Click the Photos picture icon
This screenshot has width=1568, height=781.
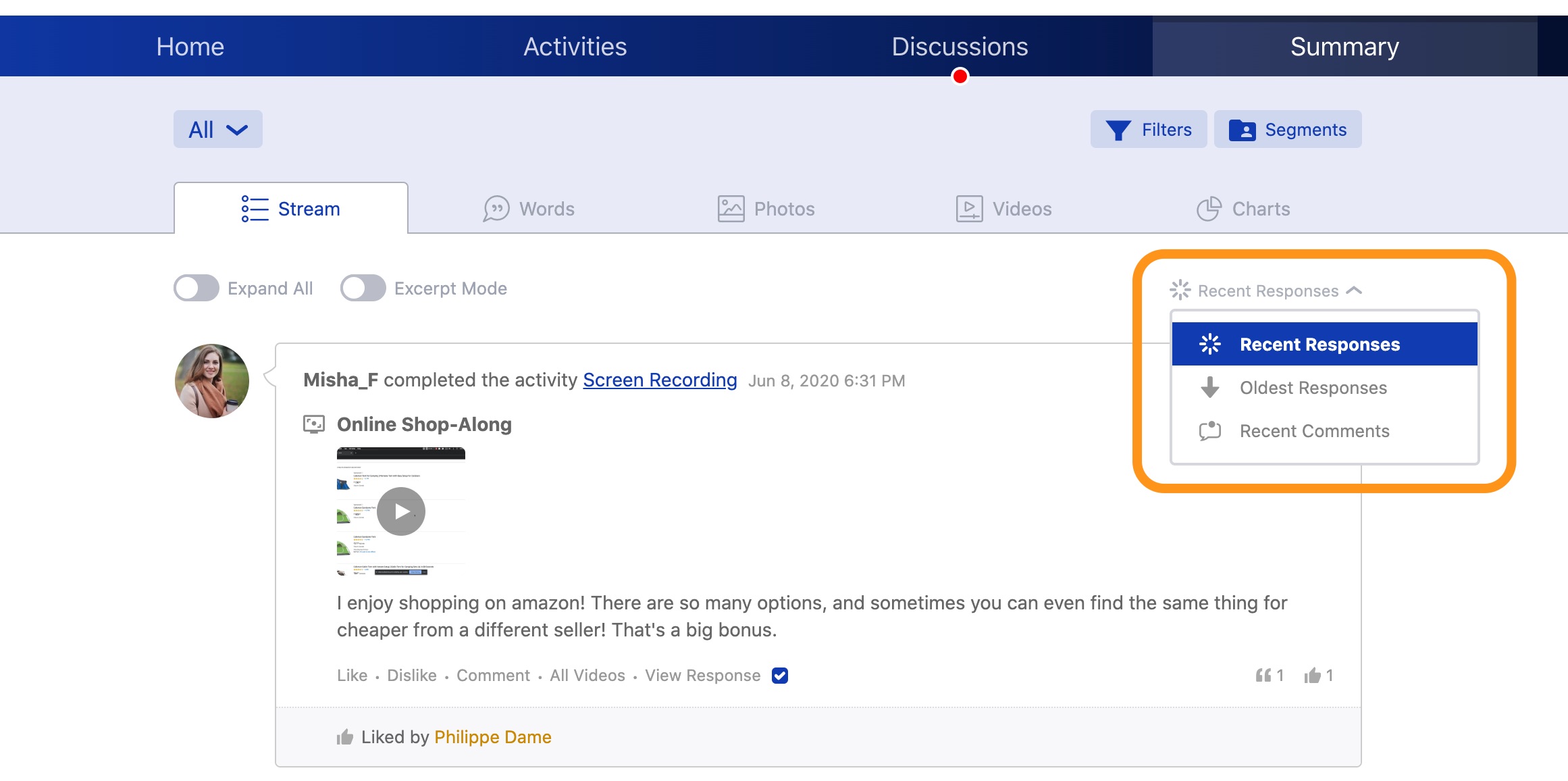tap(731, 209)
